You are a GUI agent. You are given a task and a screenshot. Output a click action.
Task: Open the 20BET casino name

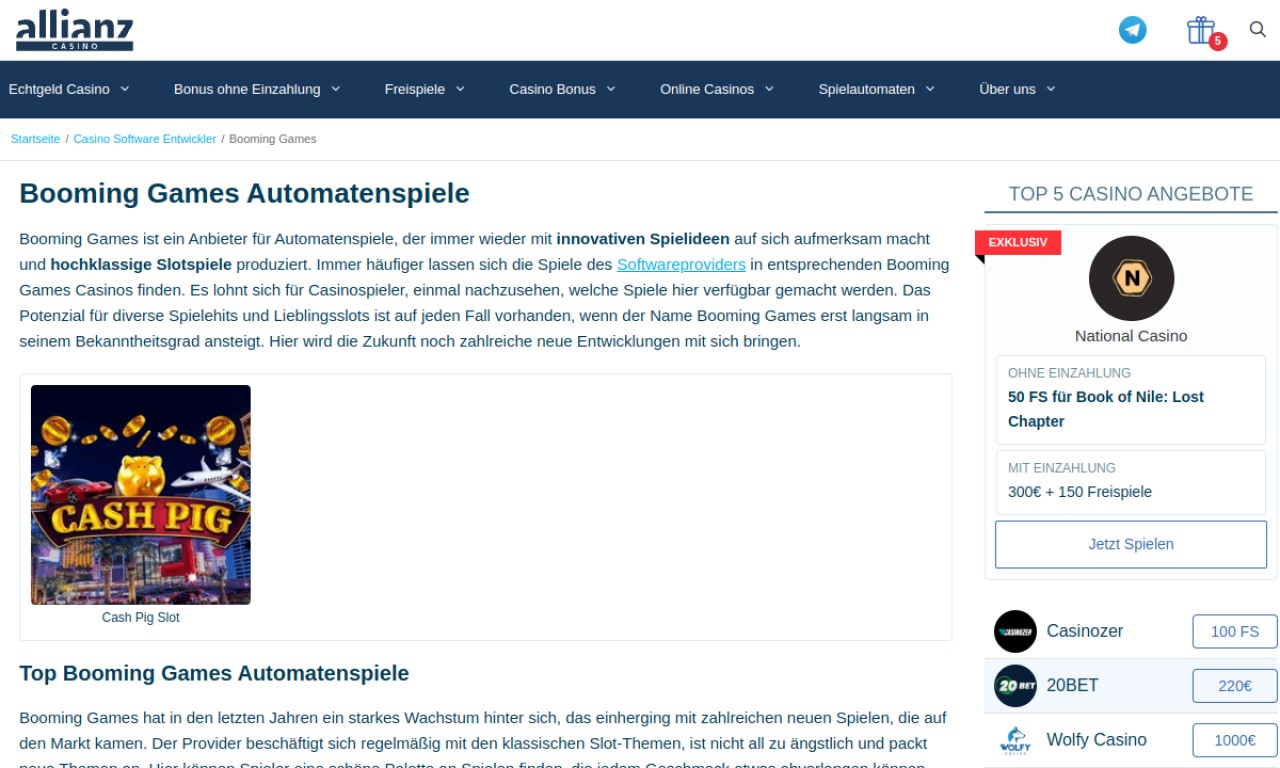pyautogui.click(x=1072, y=685)
